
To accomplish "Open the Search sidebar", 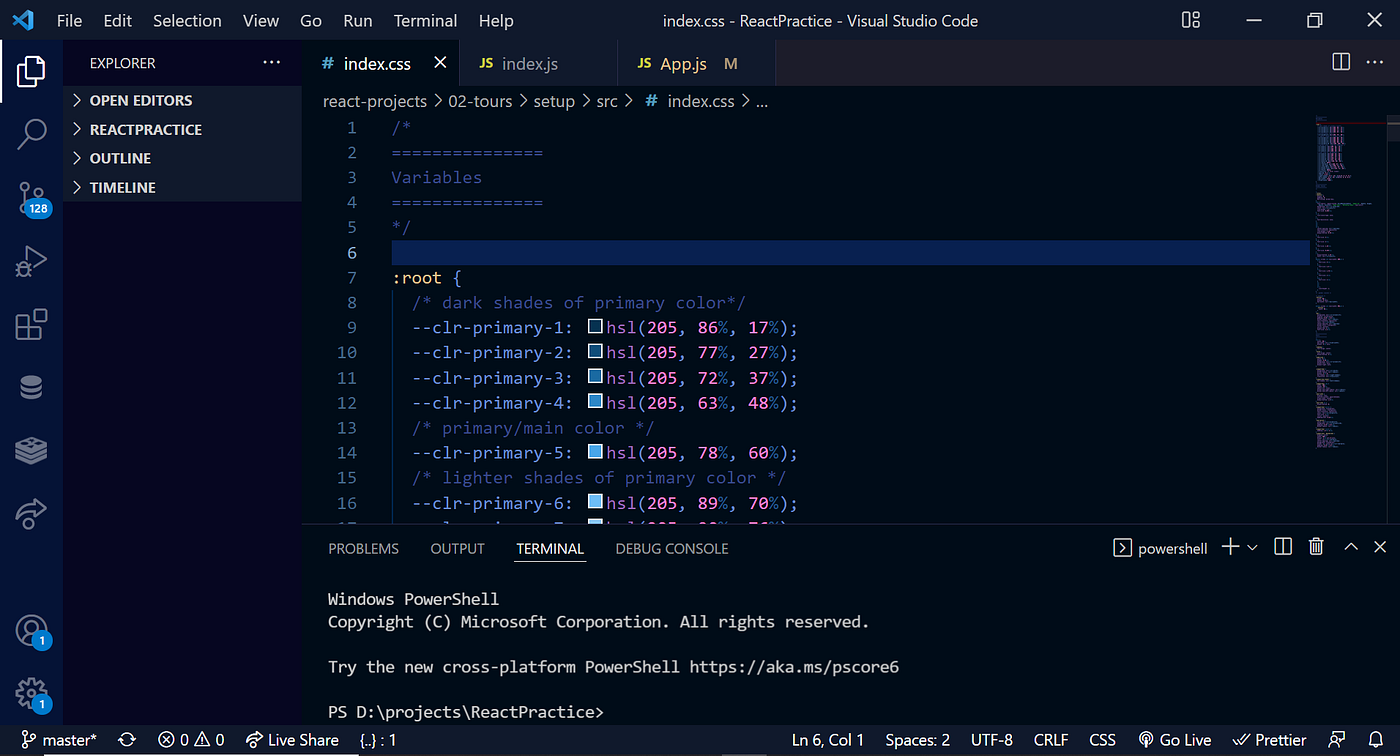I will (31, 133).
